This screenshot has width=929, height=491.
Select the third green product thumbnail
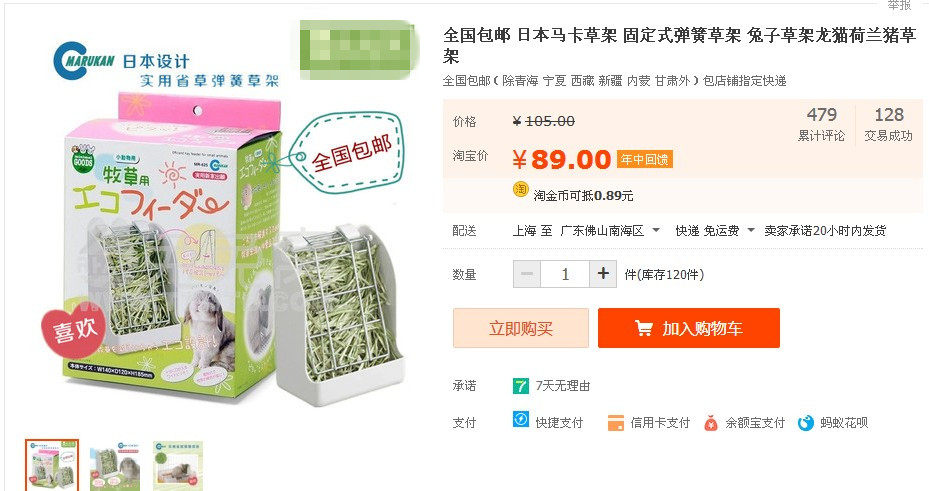178,466
